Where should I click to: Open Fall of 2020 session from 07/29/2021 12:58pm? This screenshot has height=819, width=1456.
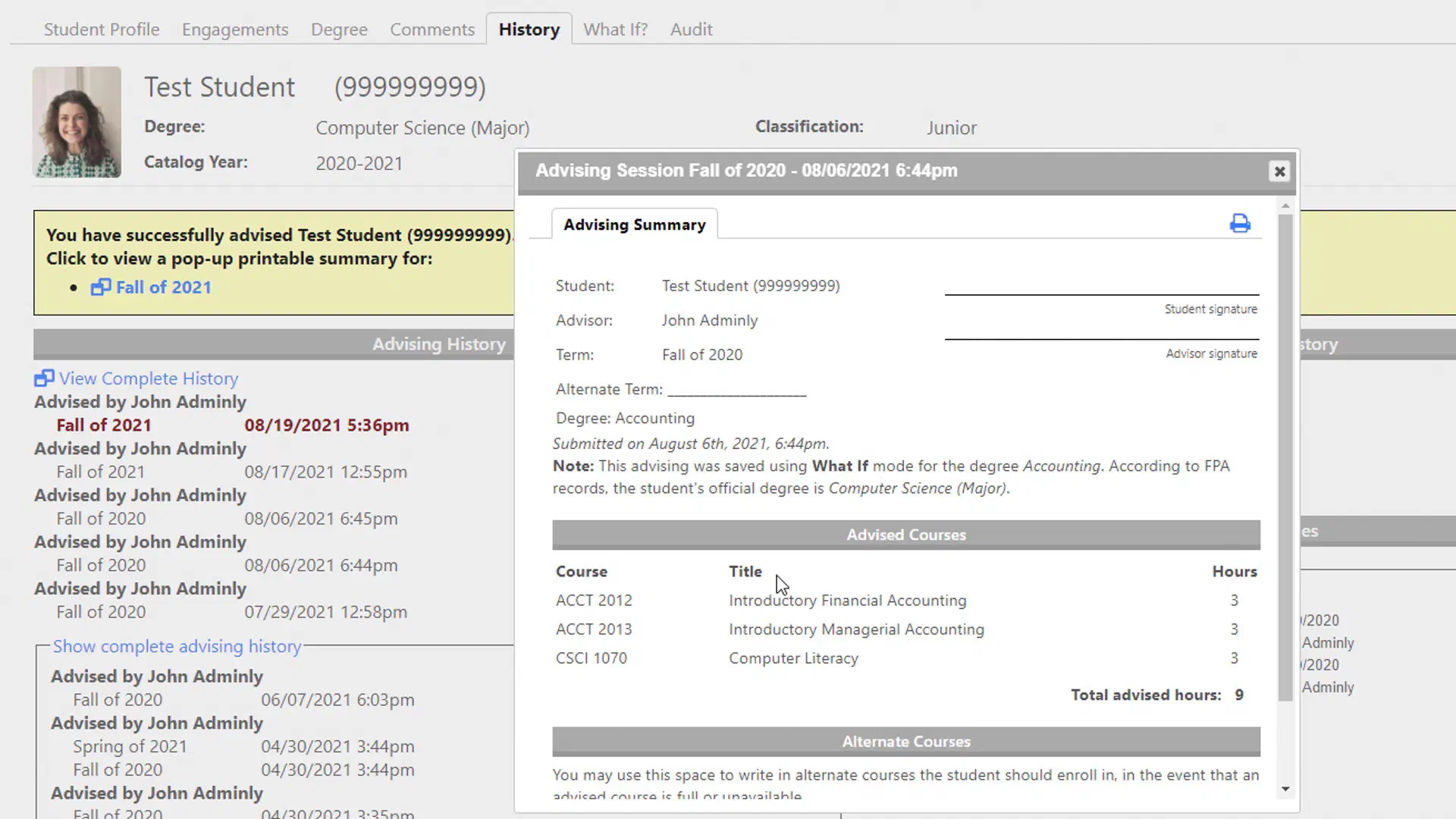pos(232,612)
